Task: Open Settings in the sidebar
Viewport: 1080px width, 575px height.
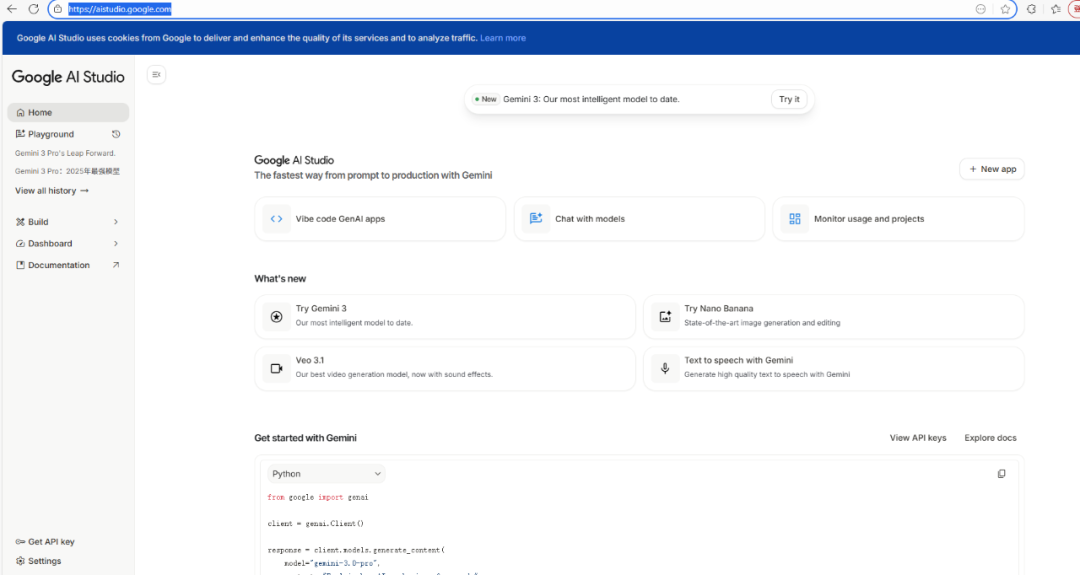Action: tap(68, 561)
